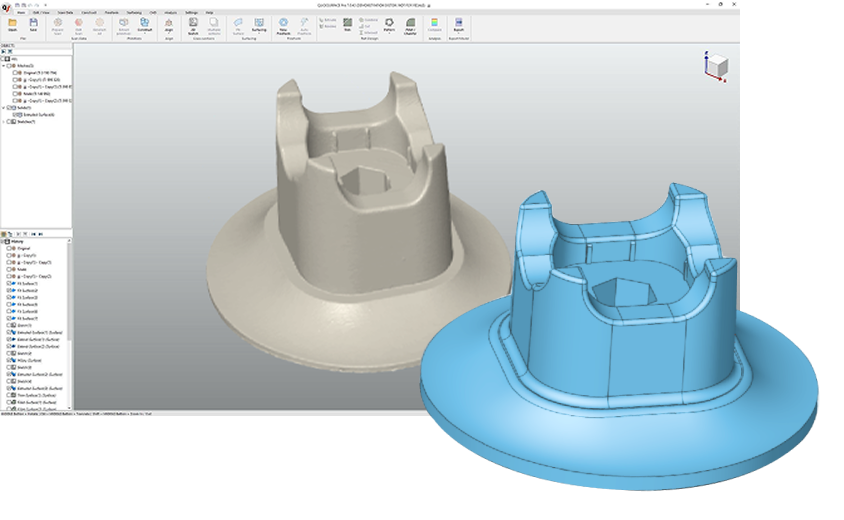Screen dimensions: 844x520
Task: Click the Save icon in ribbon
Action: [x=33, y=23]
